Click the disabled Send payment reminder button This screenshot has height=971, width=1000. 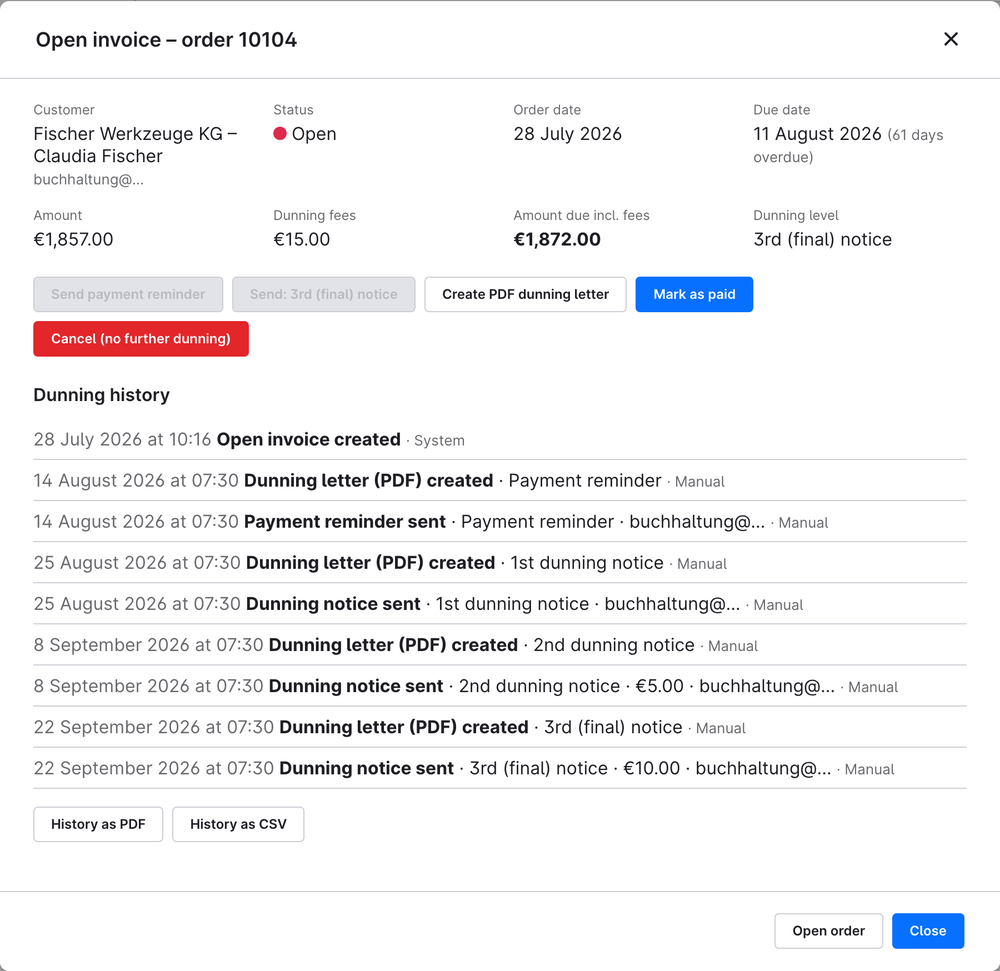tap(128, 294)
